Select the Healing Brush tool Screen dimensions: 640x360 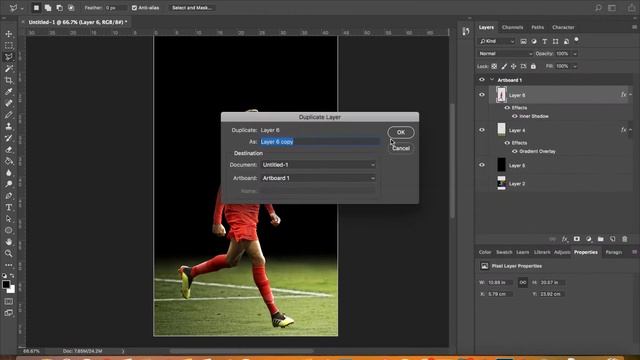(x=9, y=103)
